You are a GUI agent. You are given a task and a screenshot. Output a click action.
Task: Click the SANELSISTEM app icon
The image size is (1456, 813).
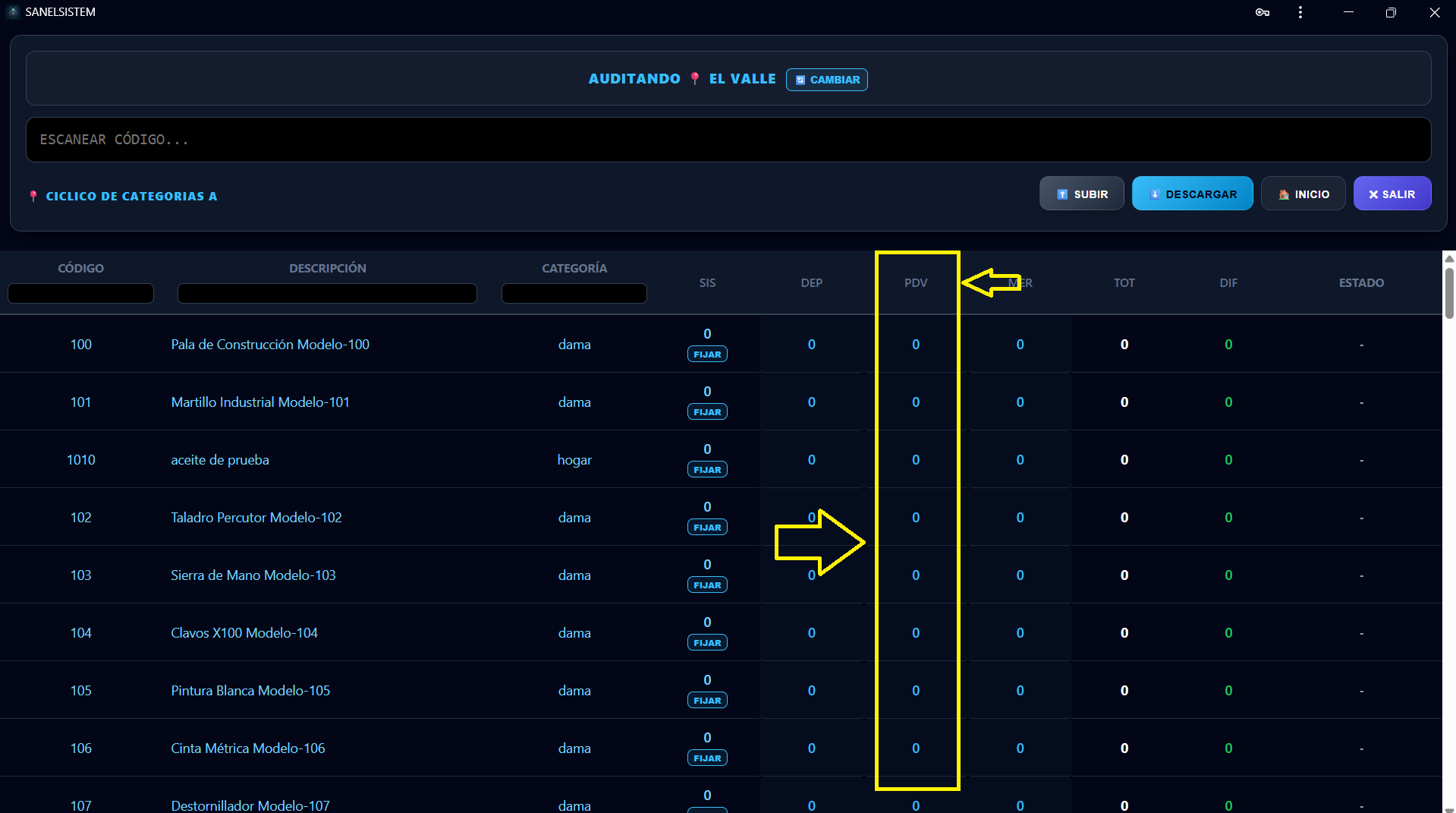tap(13, 12)
